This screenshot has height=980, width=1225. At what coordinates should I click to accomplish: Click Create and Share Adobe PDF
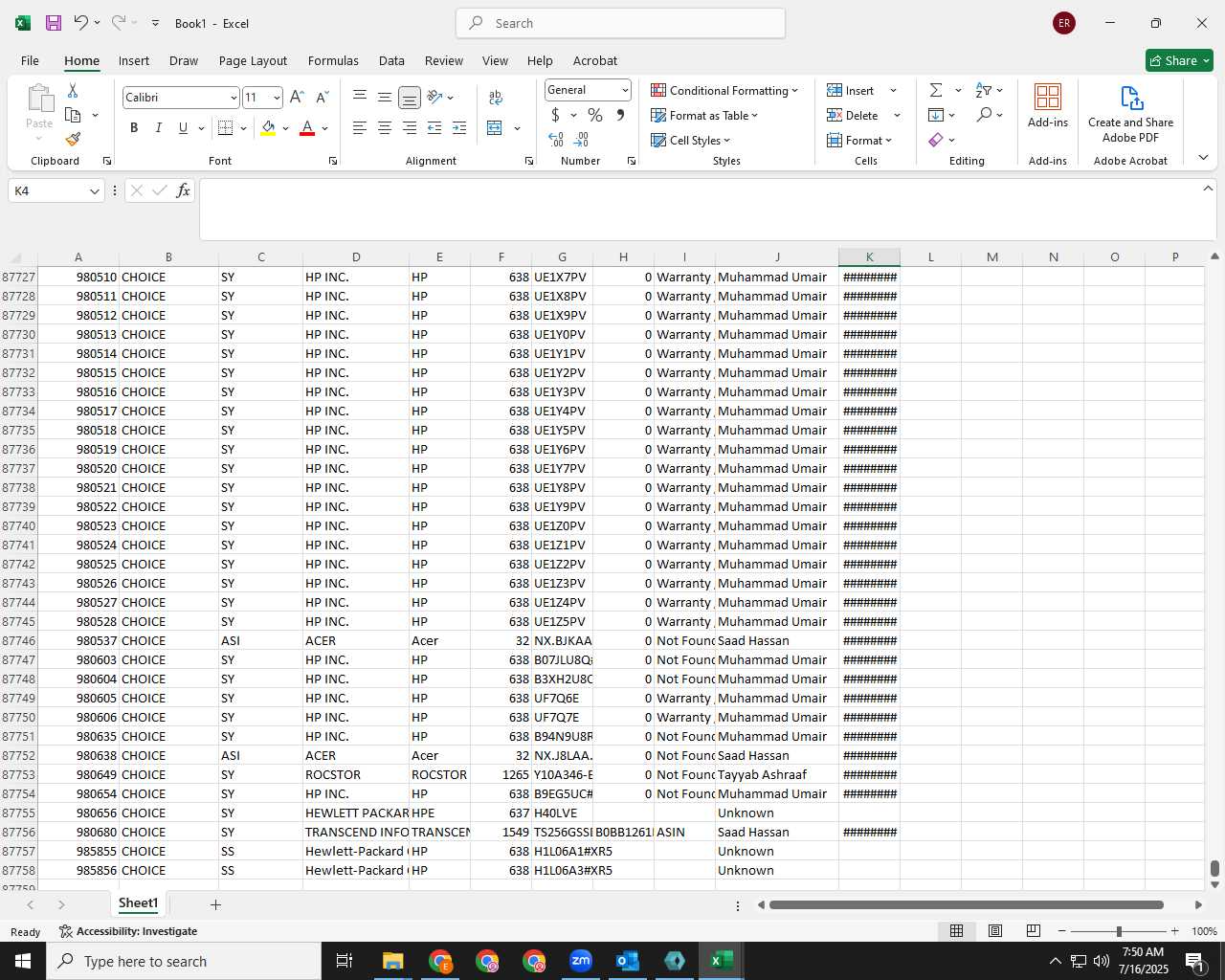pyautogui.click(x=1130, y=113)
